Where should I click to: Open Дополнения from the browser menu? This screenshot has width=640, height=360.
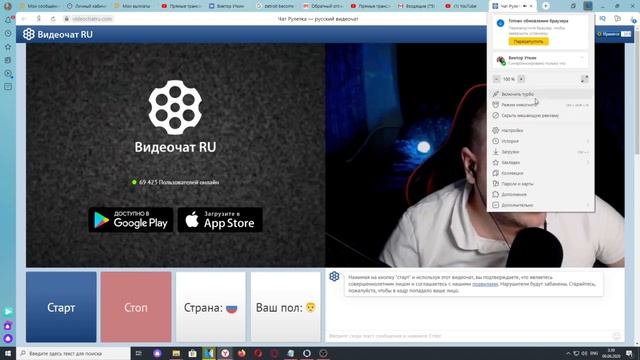click(540, 194)
